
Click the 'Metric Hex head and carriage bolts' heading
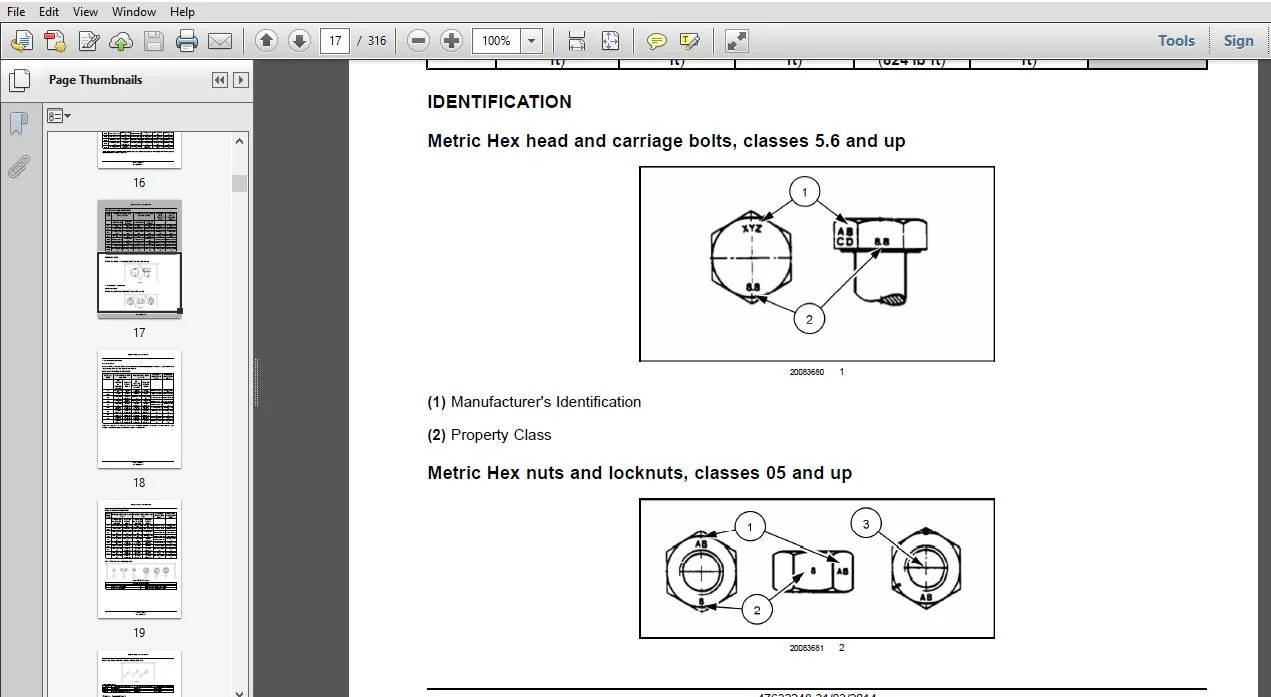click(666, 141)
